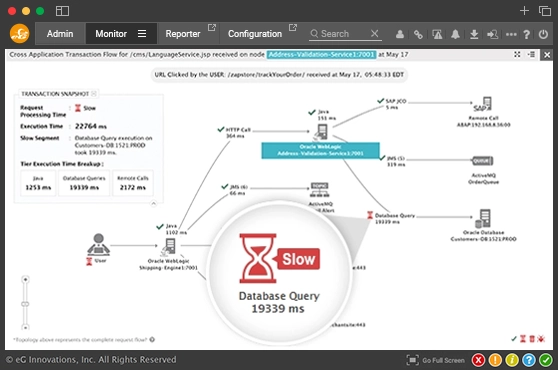Toggle the green normal status circle

[546, 360]
